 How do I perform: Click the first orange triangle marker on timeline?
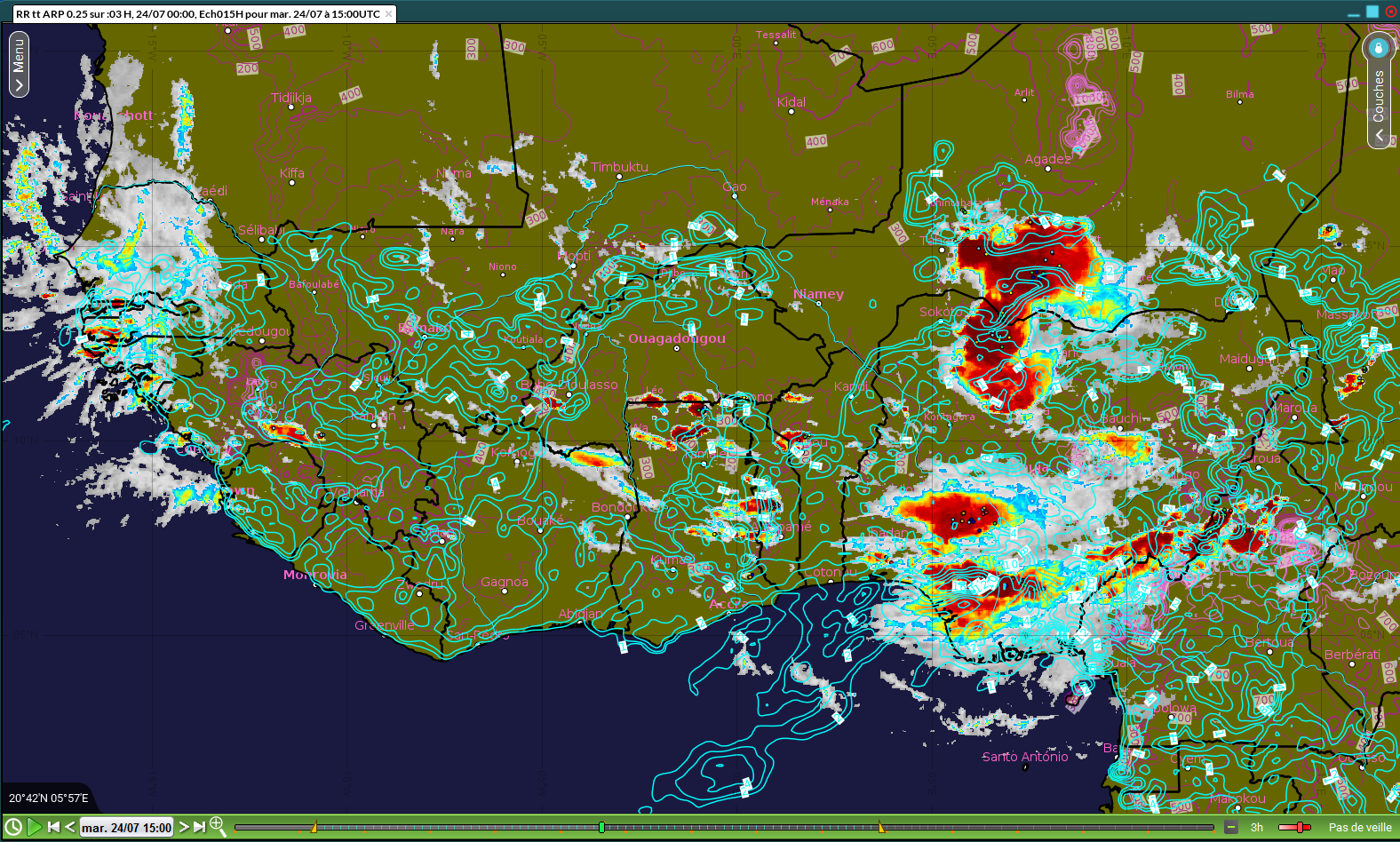(x=314, y=828)
